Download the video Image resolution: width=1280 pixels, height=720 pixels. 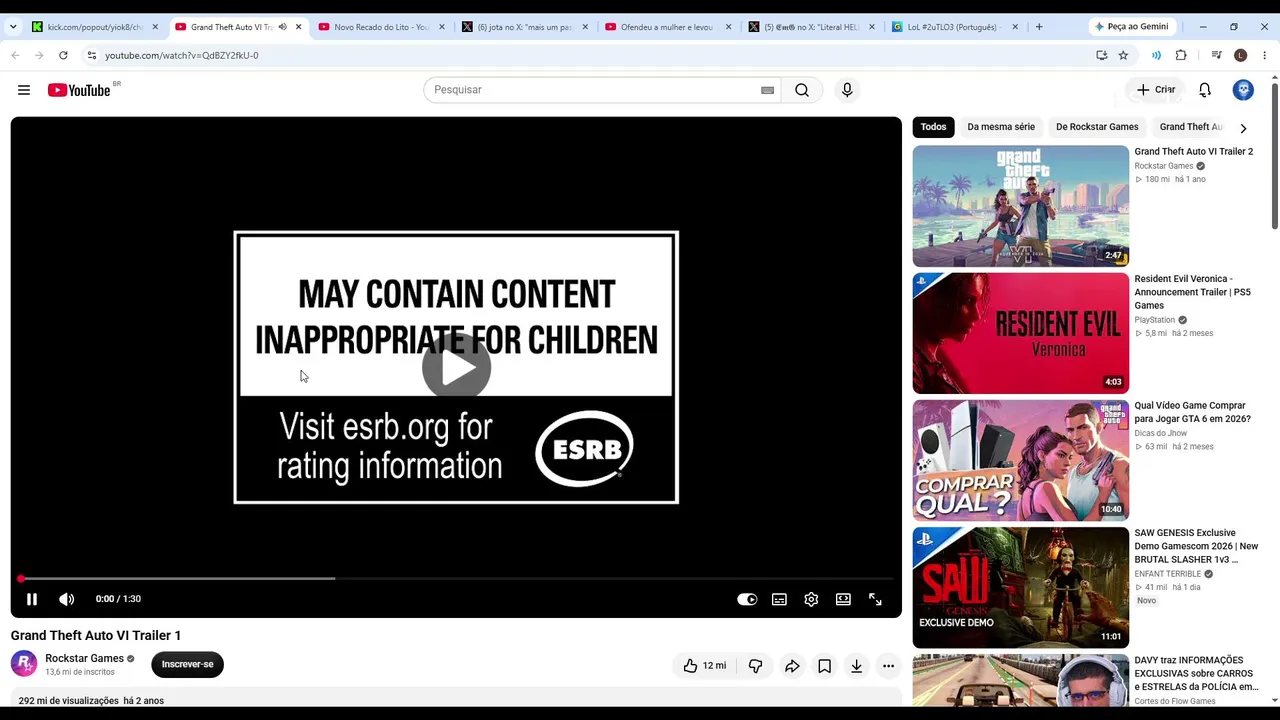pos(856,665)
